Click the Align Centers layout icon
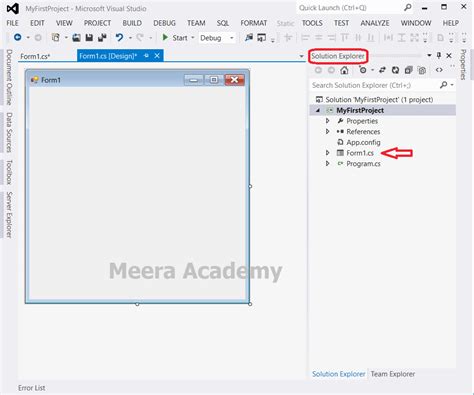The width and height of the screenshot is (474, 395). [x=319, y=38]
